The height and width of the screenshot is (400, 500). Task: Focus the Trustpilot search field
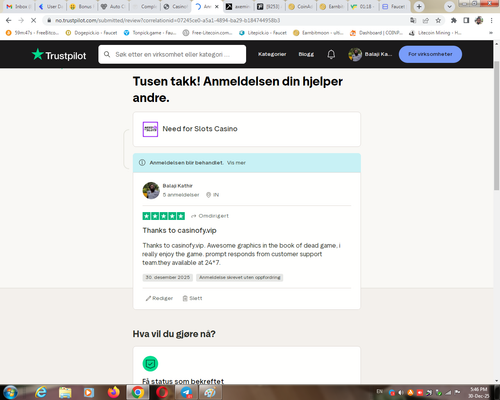pyautogui.click(x=172, y=54)
